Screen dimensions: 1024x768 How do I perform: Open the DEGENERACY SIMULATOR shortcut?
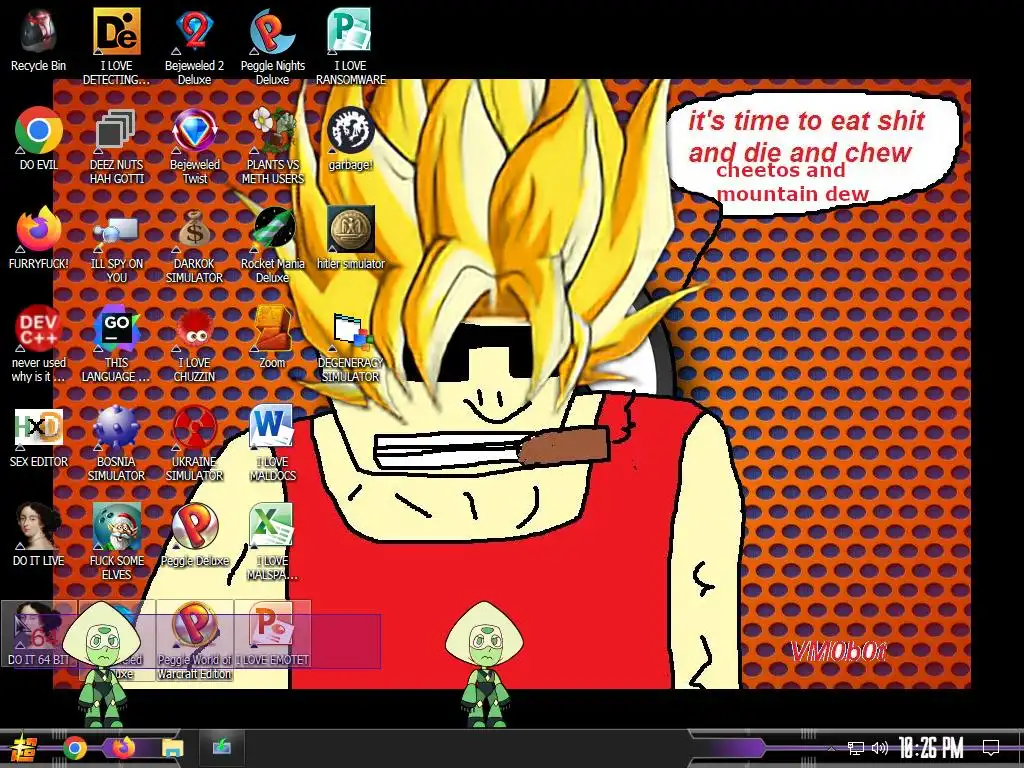pos(351,346)
